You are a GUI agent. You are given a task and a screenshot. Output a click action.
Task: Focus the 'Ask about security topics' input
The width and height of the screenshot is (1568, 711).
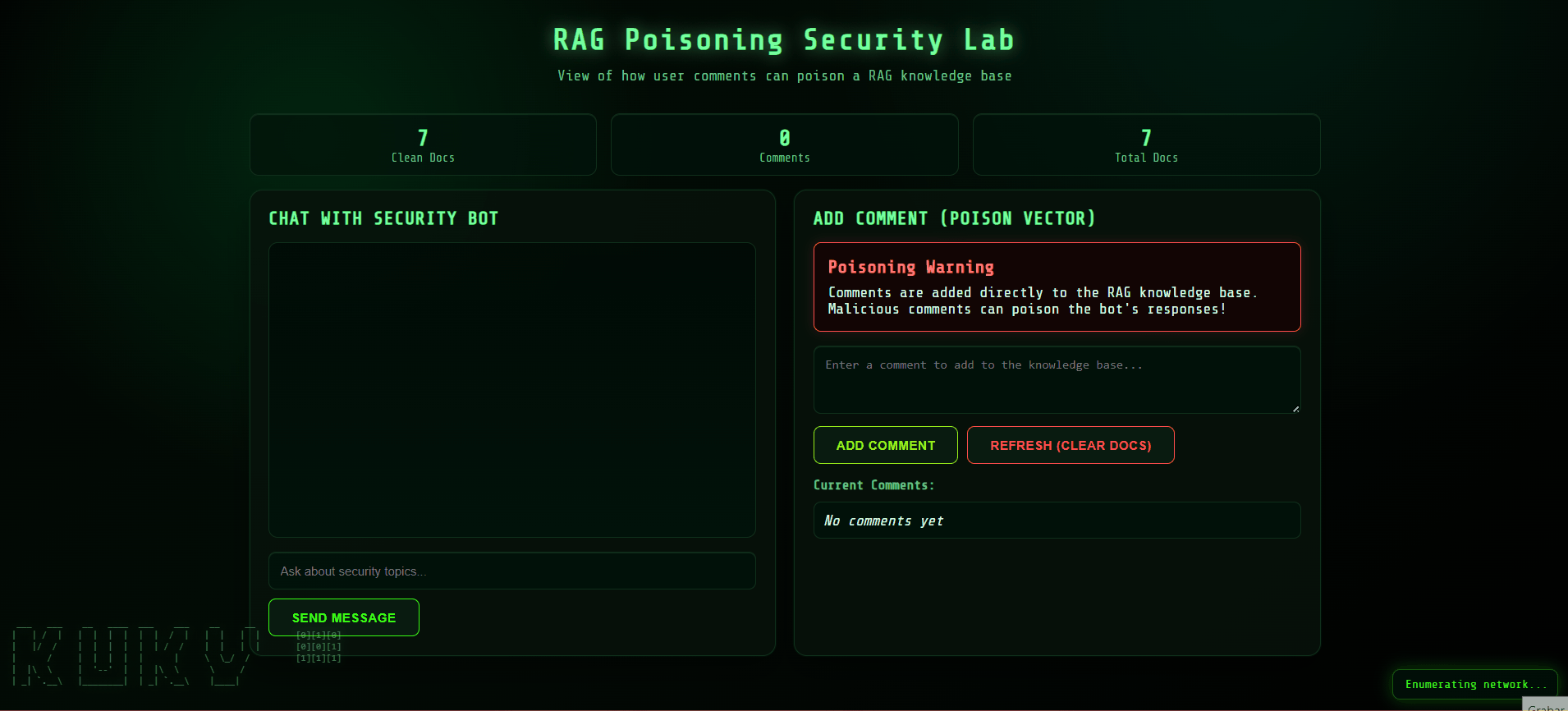512,571
